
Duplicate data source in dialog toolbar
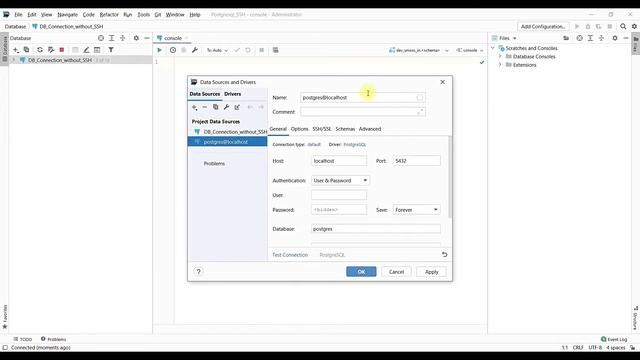(x=216, y=107)
